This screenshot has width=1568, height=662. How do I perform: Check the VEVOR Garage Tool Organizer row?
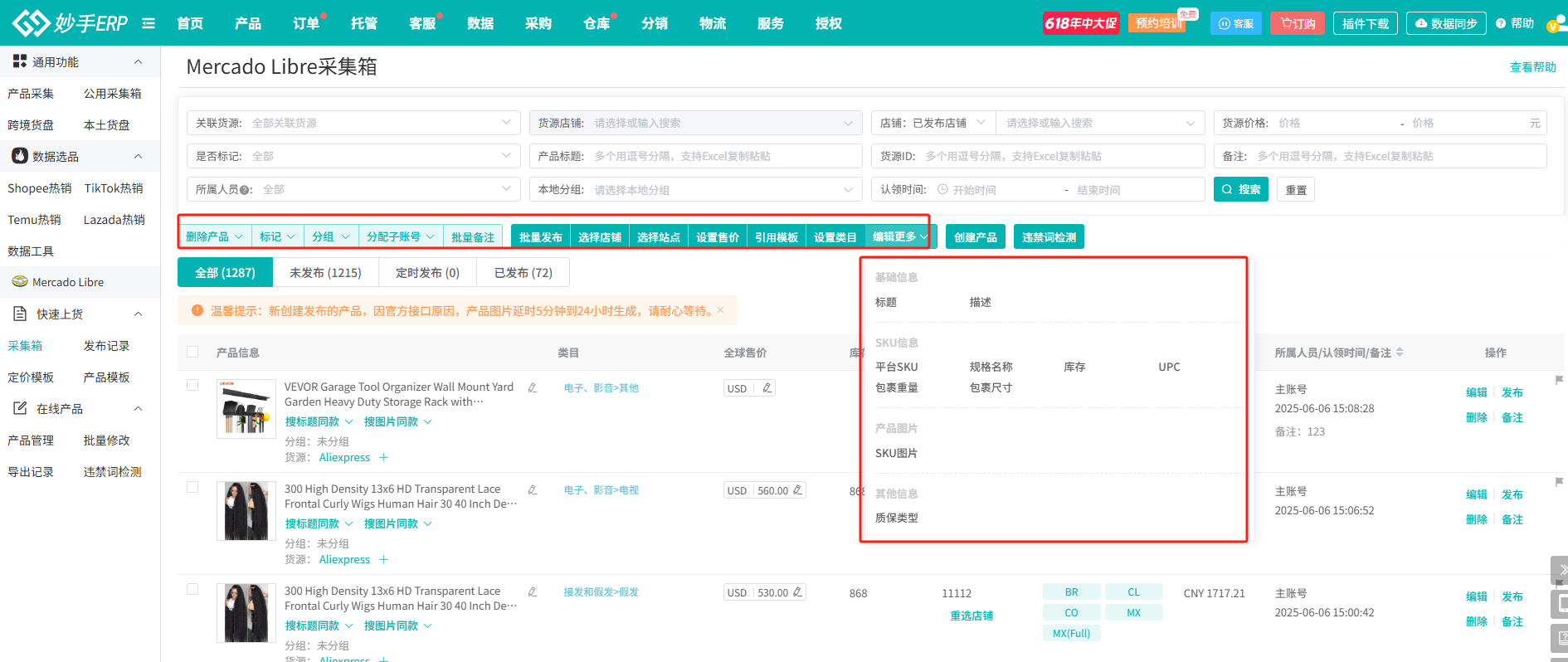192,385
